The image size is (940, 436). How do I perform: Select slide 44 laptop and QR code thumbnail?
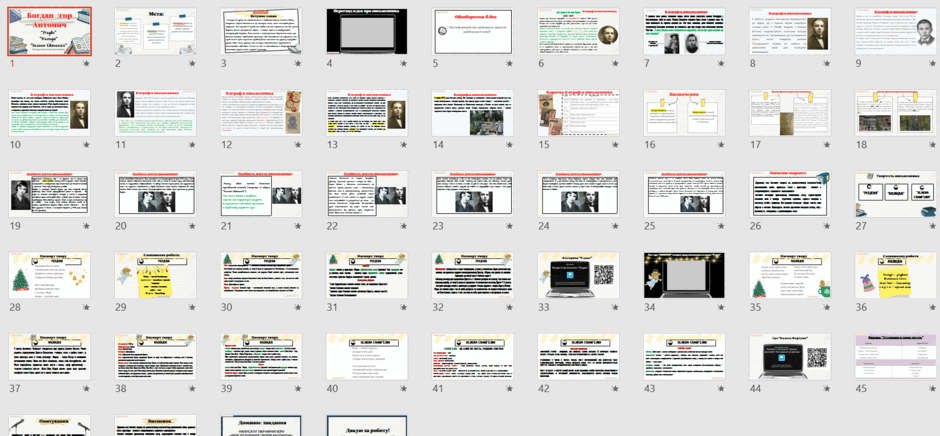(791, 357)
